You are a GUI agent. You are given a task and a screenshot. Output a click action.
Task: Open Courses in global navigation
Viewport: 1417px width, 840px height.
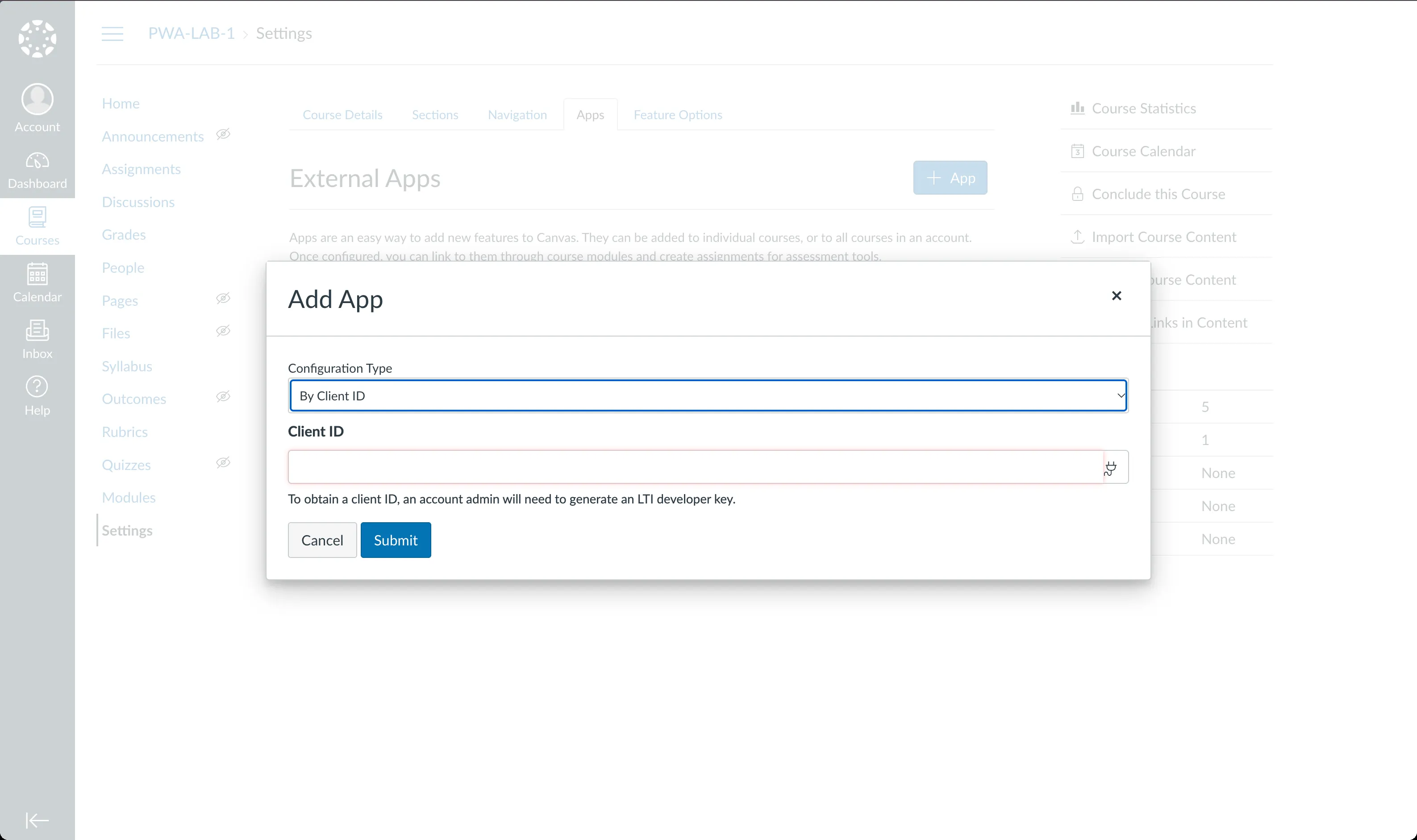[38, 226]
